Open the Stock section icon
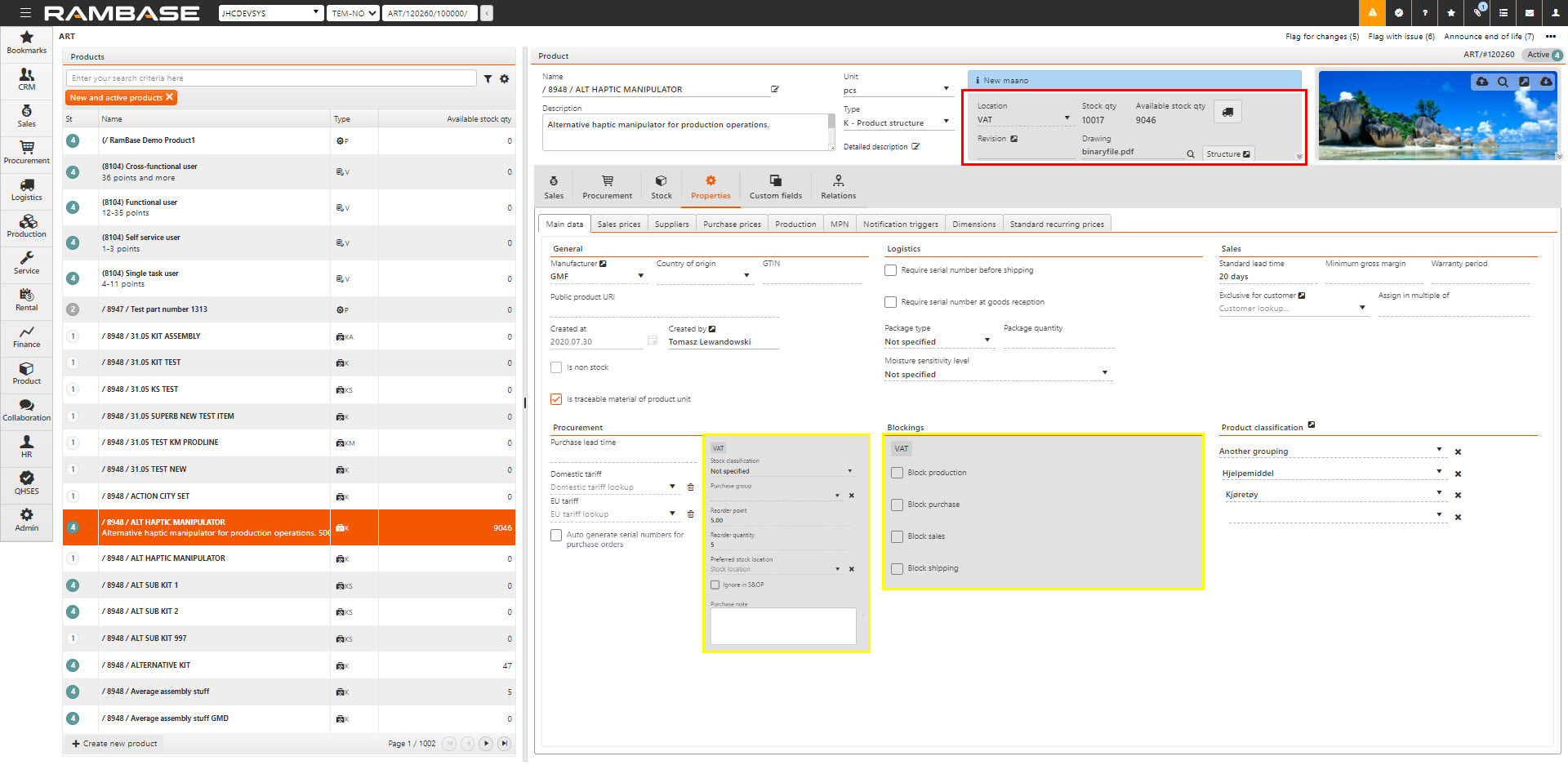 (x=661, y=187)
